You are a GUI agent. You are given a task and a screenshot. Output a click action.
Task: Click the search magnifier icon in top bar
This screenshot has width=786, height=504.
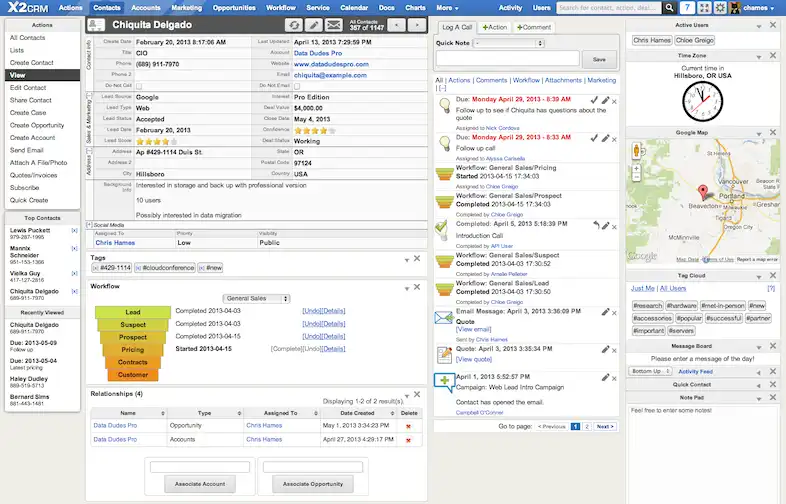(669, 8)
